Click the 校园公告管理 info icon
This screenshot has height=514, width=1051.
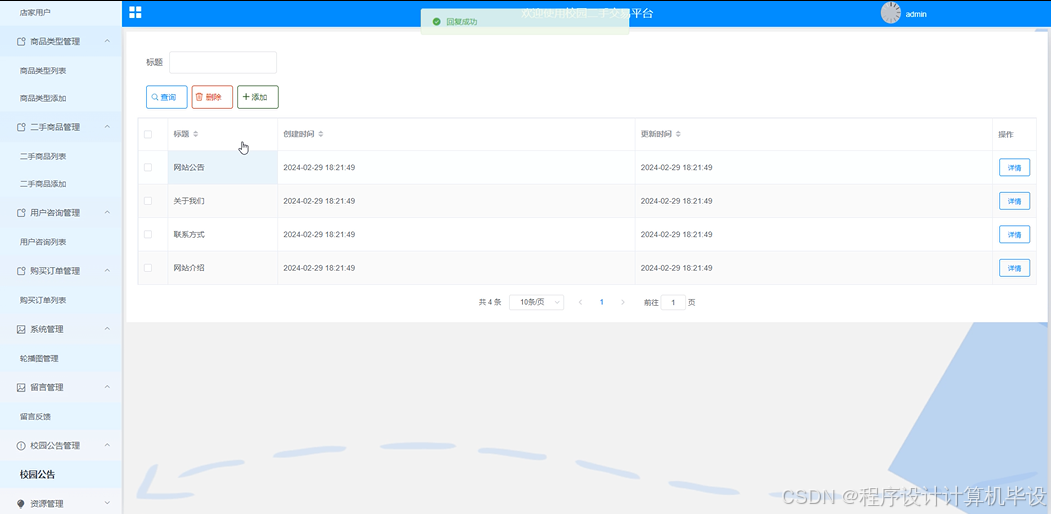pyautogui.click(x=21, y=446)
